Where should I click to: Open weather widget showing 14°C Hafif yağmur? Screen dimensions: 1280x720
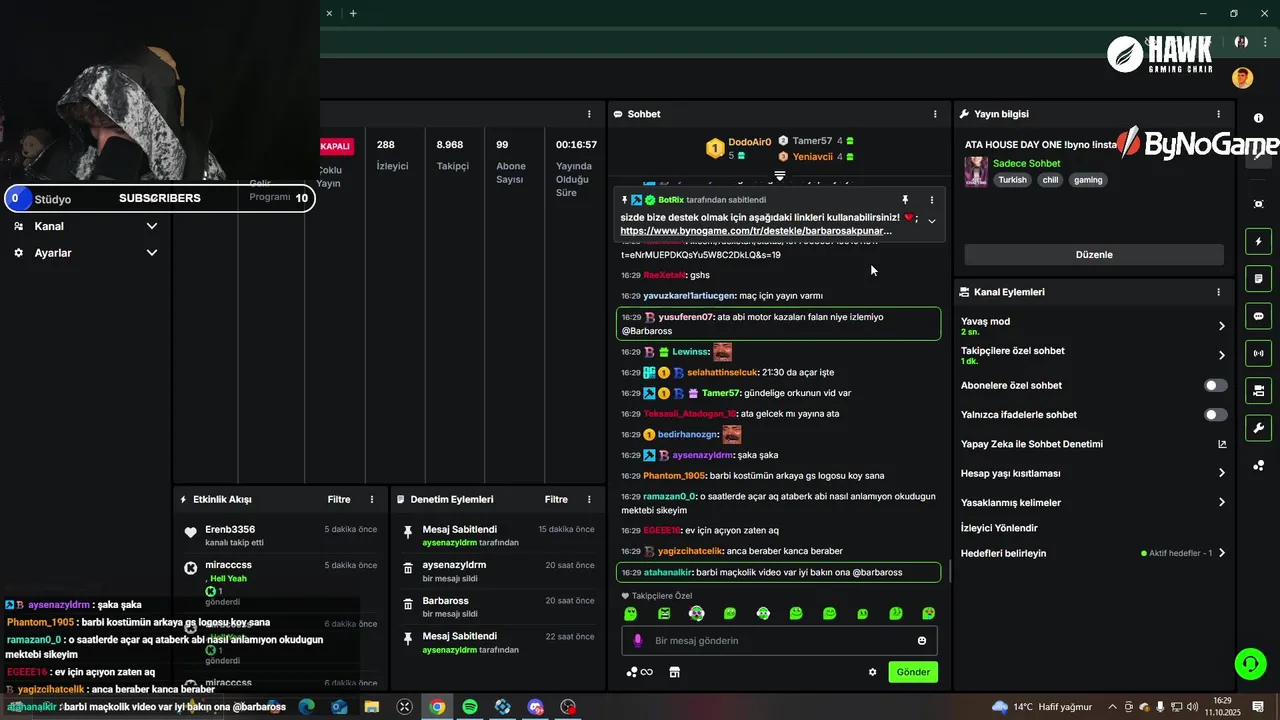click(x=1042, y=707)
